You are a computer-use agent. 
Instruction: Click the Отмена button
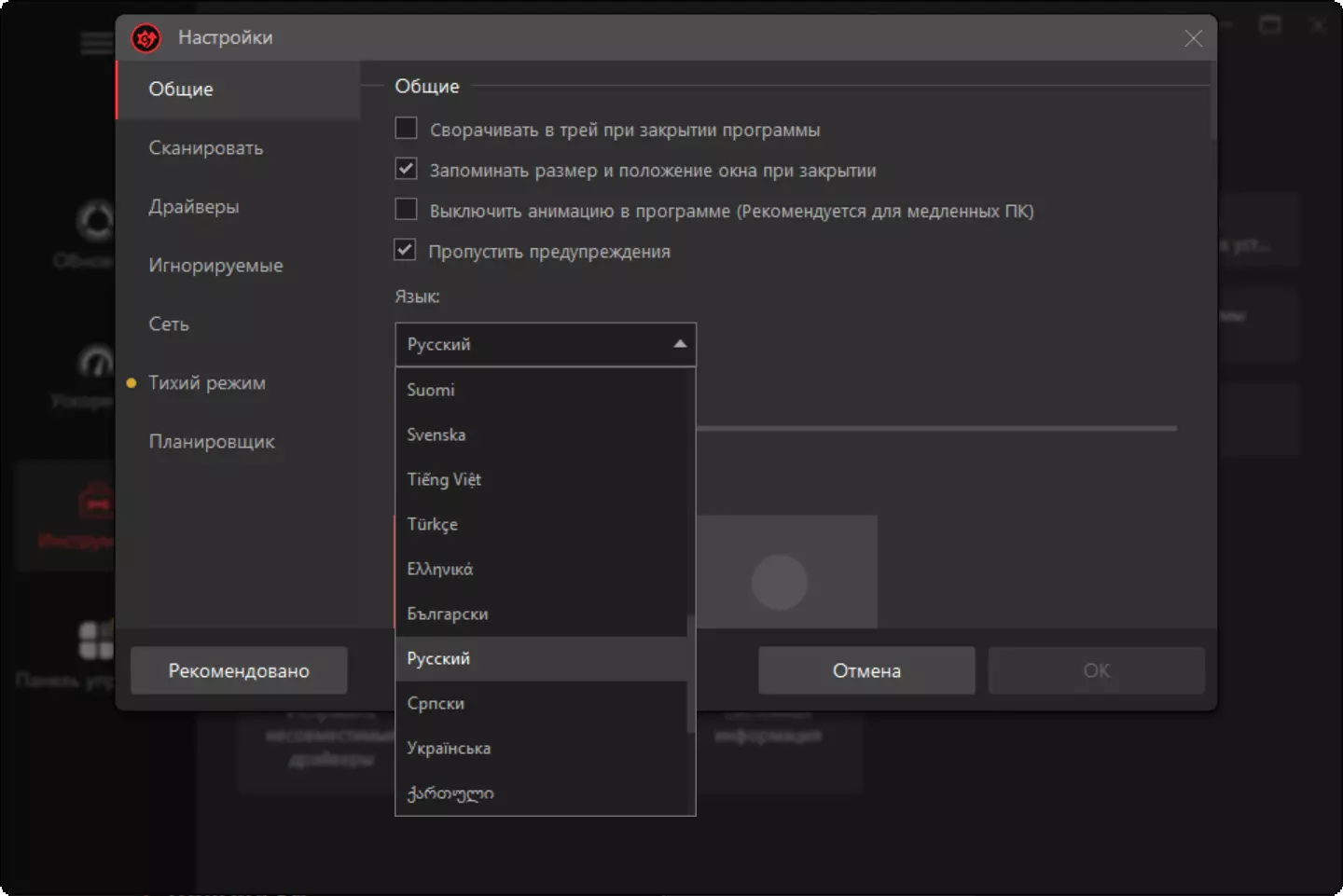(x=866, y=670)
